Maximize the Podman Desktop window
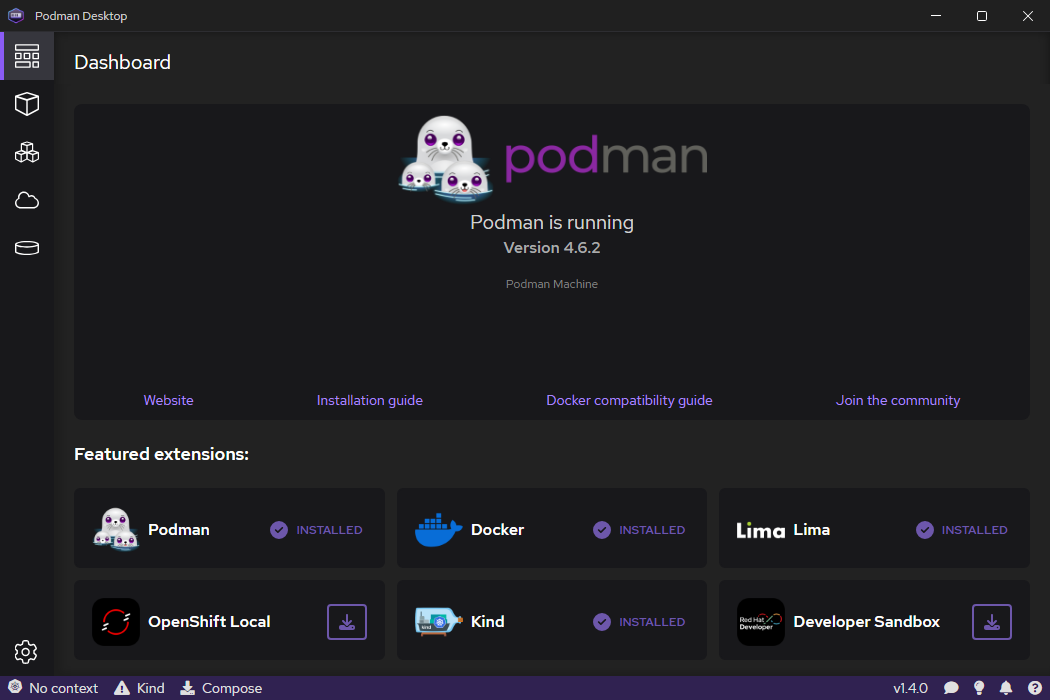Viewport: 1050px width, 700px height. [x=982, y=15]
